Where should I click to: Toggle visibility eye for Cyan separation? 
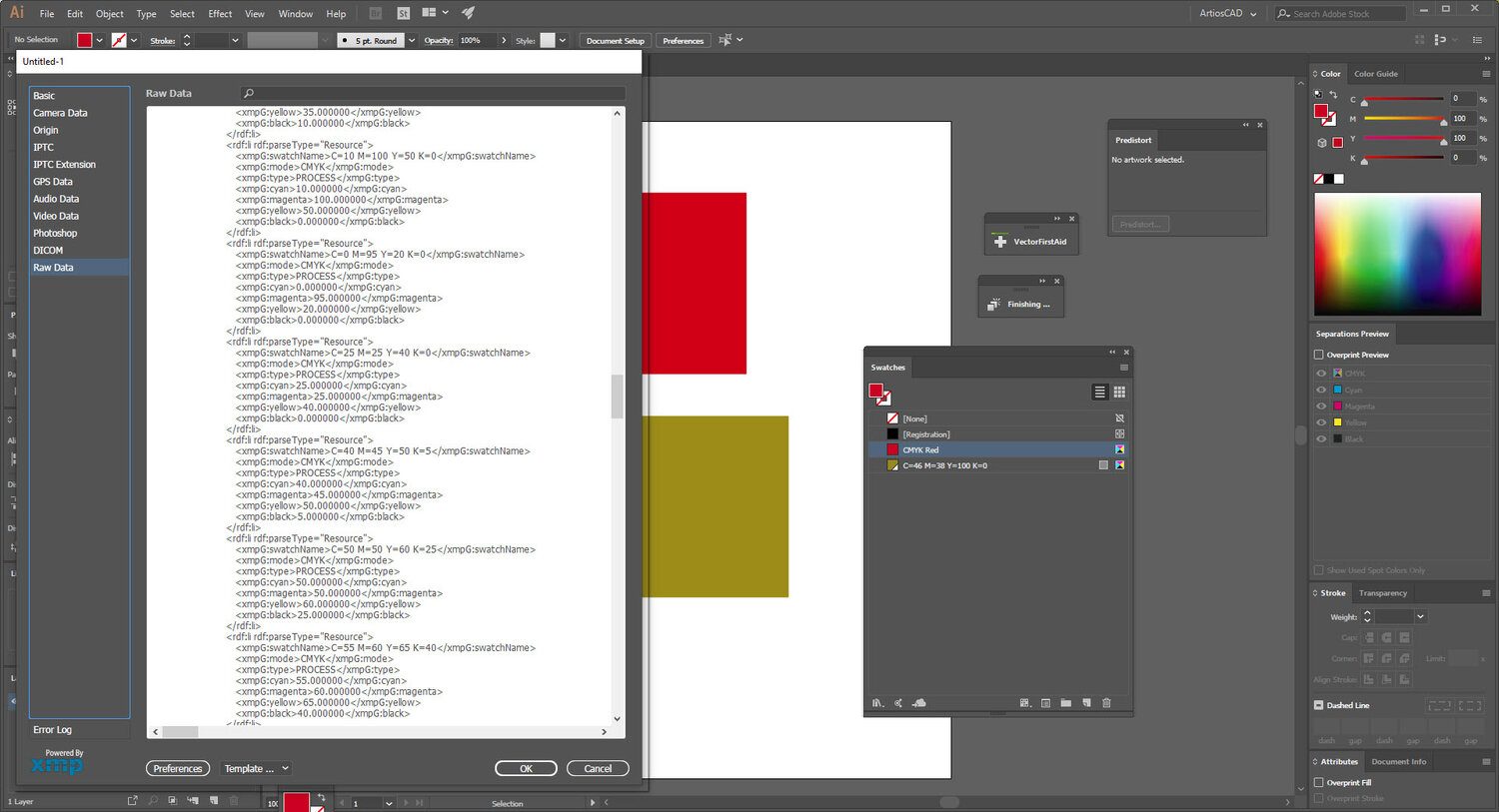pos(1321,390)
